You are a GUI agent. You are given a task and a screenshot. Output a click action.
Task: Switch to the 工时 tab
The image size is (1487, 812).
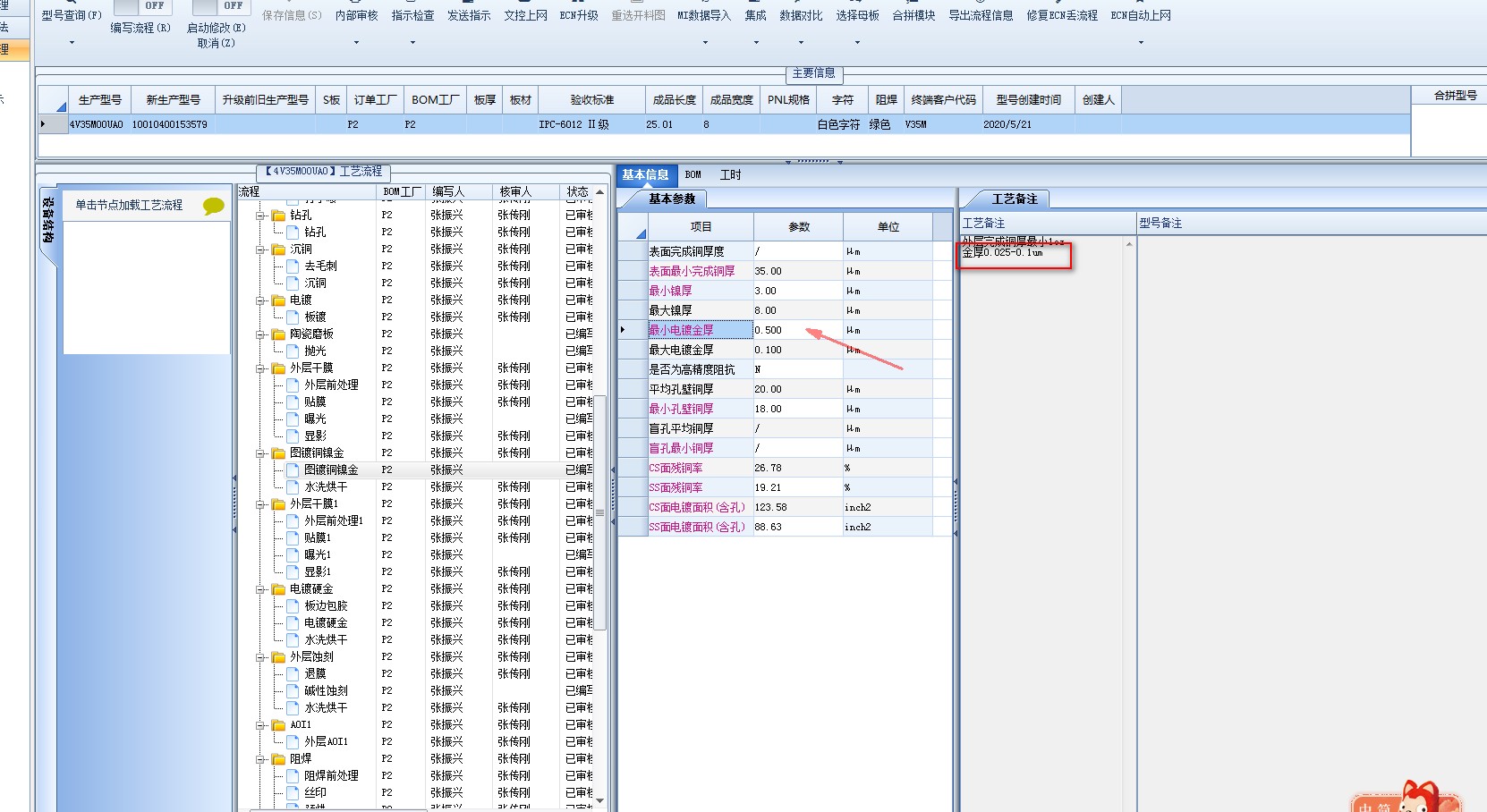click(x=731, y=174)
